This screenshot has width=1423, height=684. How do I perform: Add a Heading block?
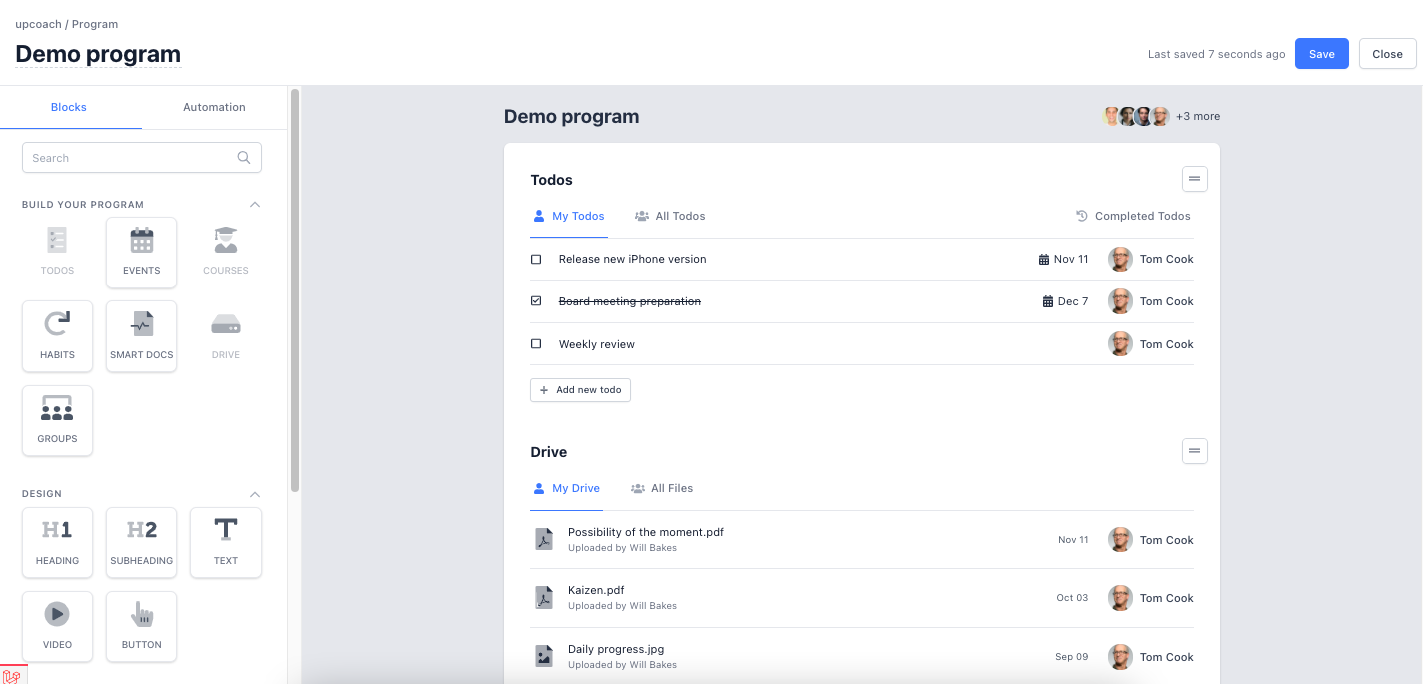tap(57, 542)
